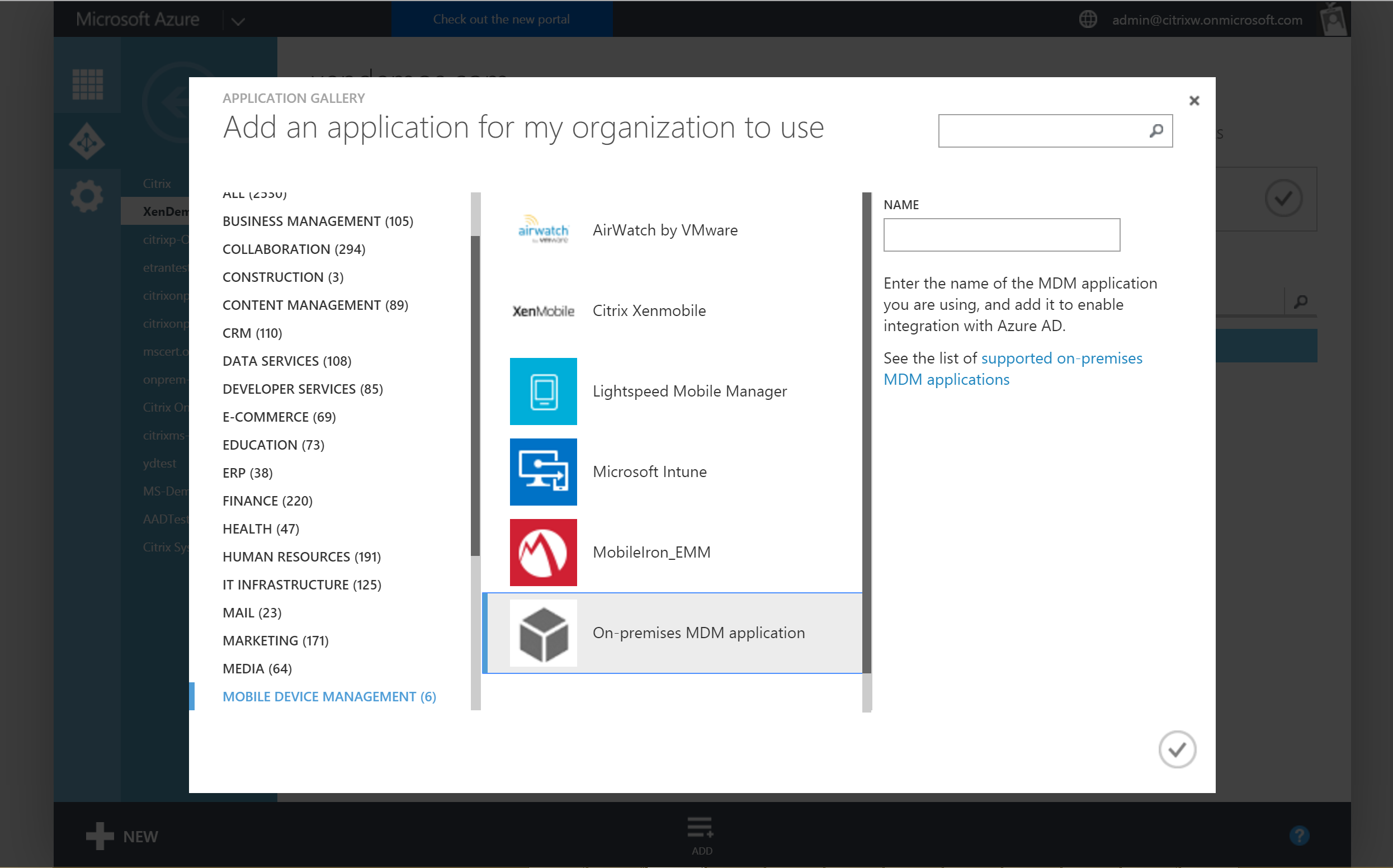Click the On-premises MDM application cube icon
Viewport: 1393px width, 868px height.
543,633
